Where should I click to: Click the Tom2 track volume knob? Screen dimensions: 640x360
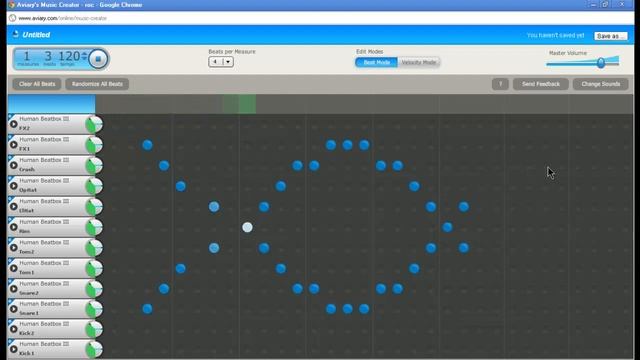tap(94, 248)
